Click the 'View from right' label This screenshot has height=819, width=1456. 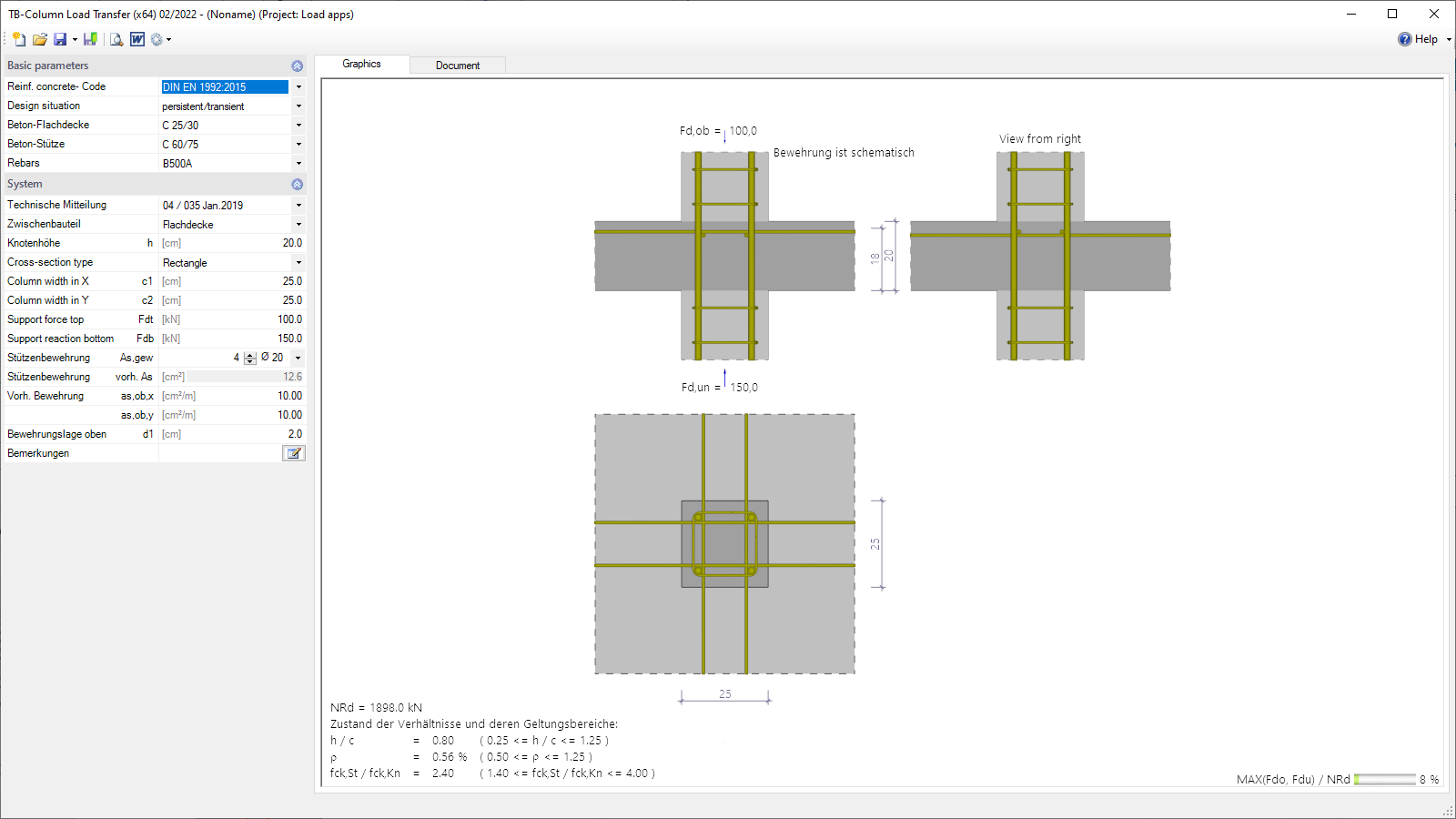pyautogui.click(x=1040, y=139)
